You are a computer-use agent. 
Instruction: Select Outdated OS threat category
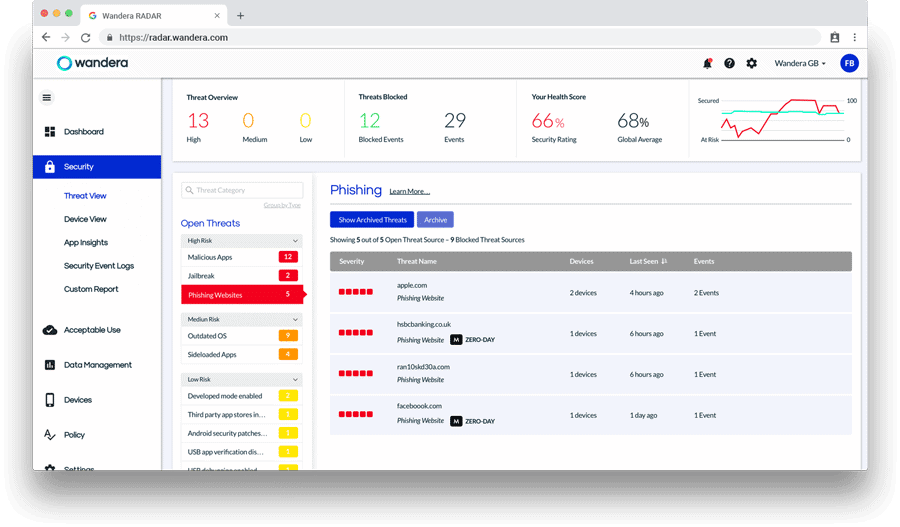click(242, 336)
